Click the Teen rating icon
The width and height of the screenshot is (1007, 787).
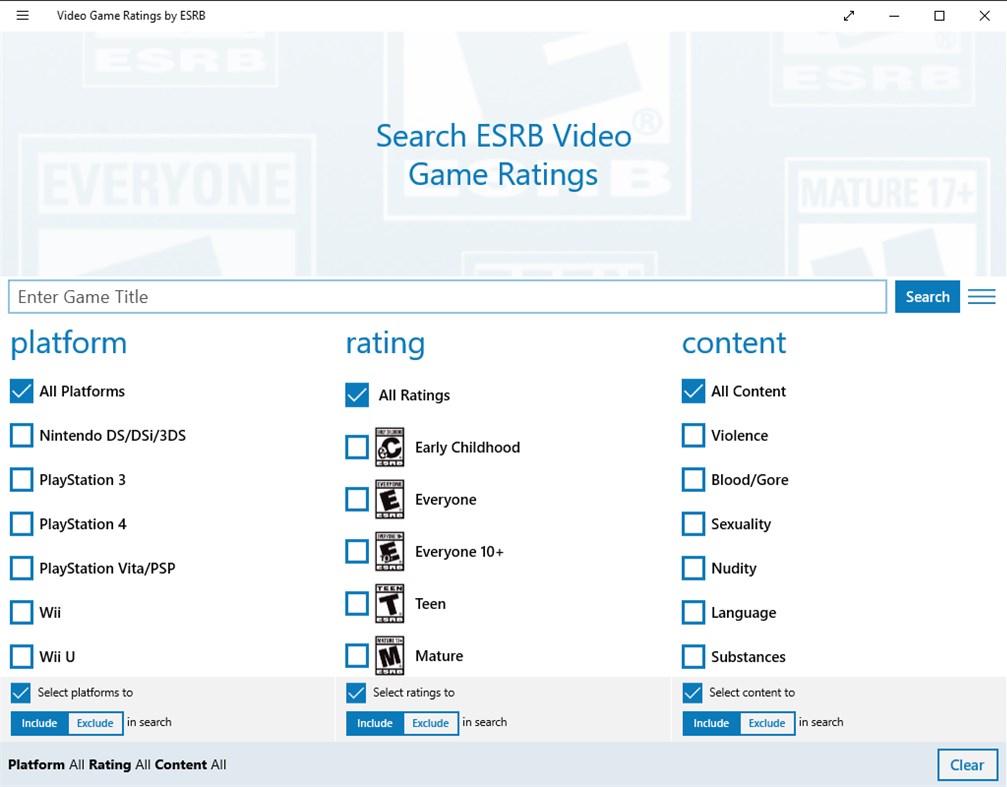point(389,602)
